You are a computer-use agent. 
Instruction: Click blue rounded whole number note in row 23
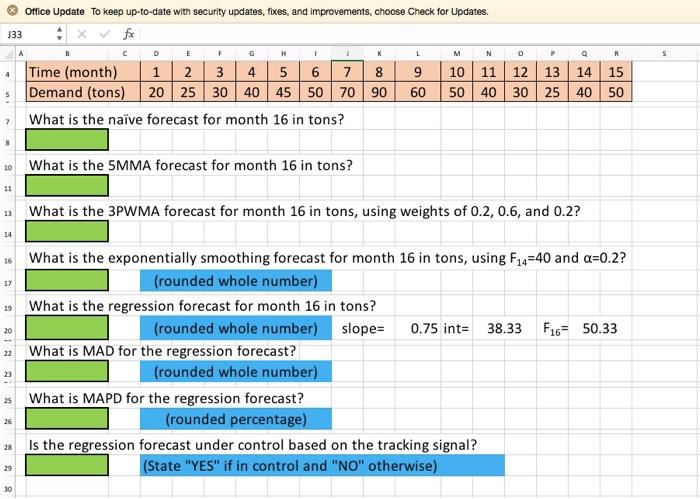(x=236, y=372)
